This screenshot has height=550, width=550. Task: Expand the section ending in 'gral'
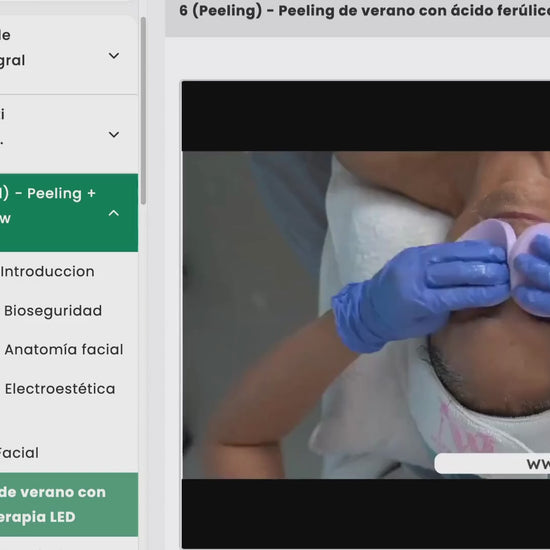pos(114,55)
